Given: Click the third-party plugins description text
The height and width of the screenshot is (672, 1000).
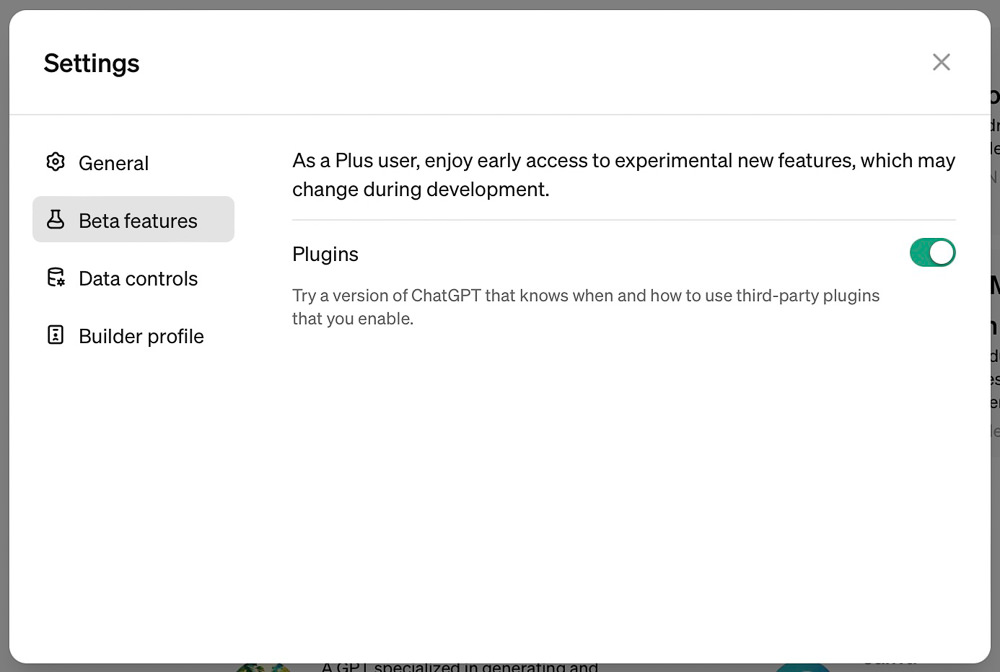Looking at the screenshot, I should 585,307.
